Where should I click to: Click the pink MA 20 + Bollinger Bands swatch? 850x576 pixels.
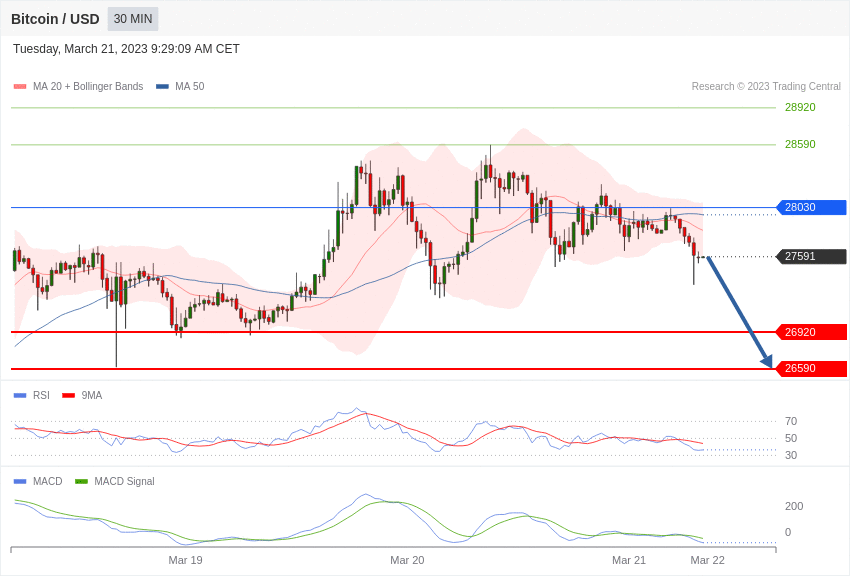(20, 86)
